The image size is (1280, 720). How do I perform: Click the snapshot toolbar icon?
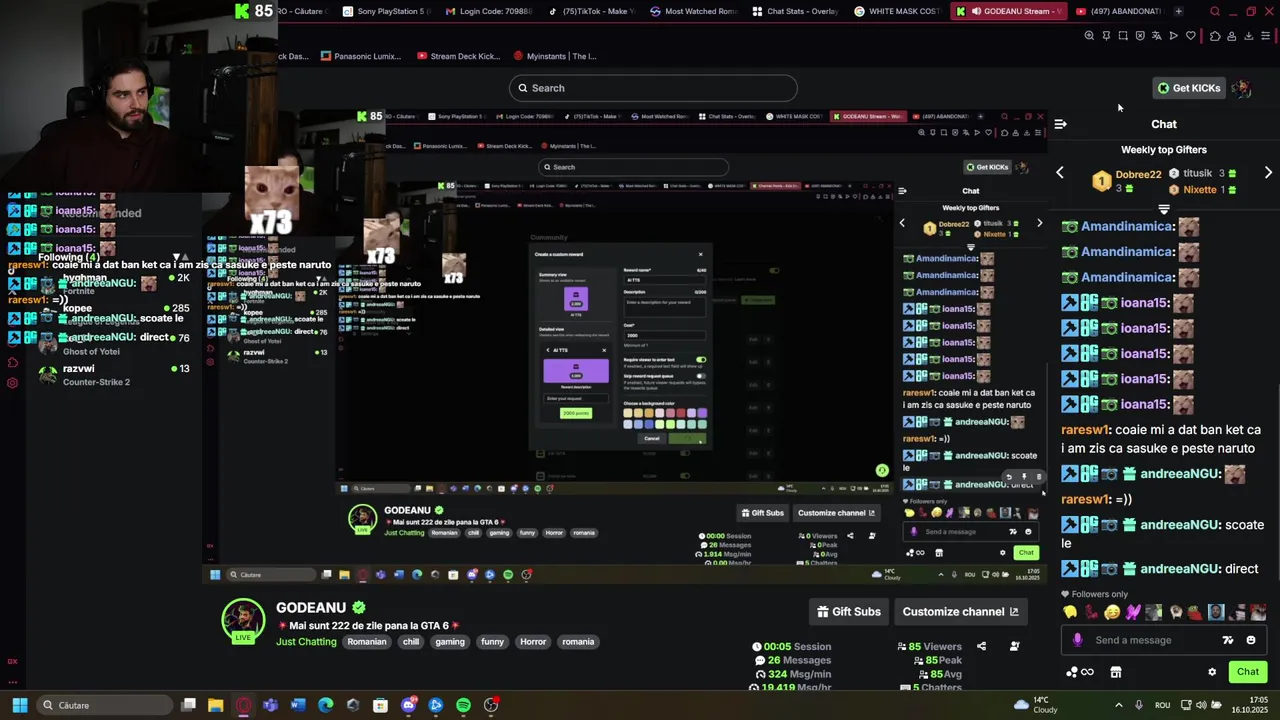[x=1123, y=36]
